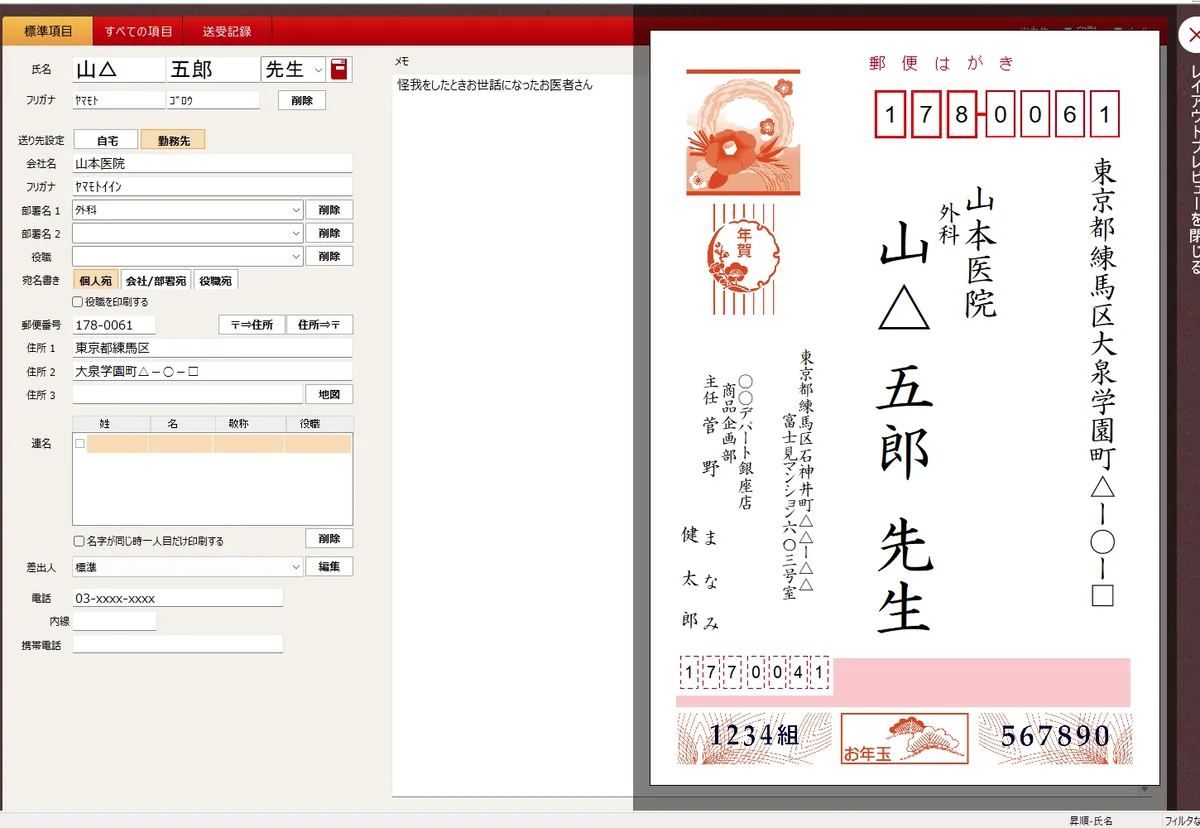
Task: Click 削除 in the 役職 row
Action: point(329,256)
